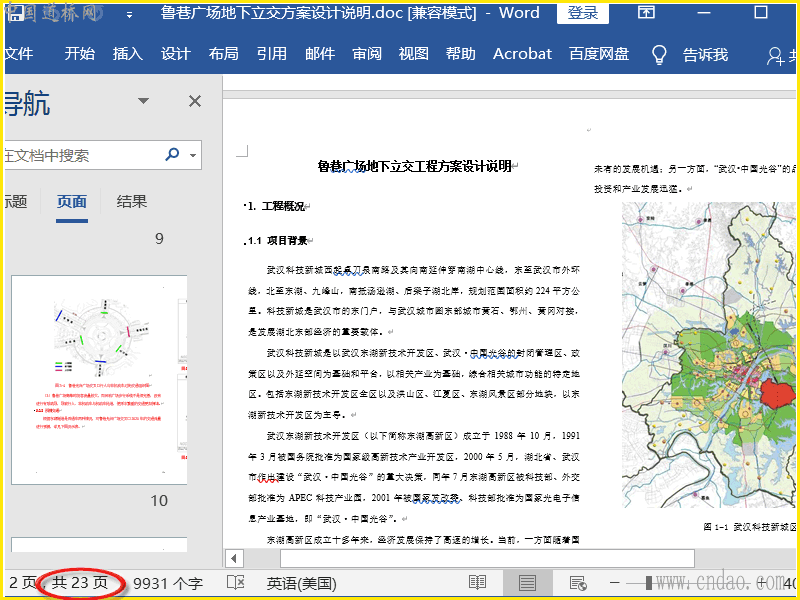Click the Tell Me lightbulb icon

[x=659, y=54]
